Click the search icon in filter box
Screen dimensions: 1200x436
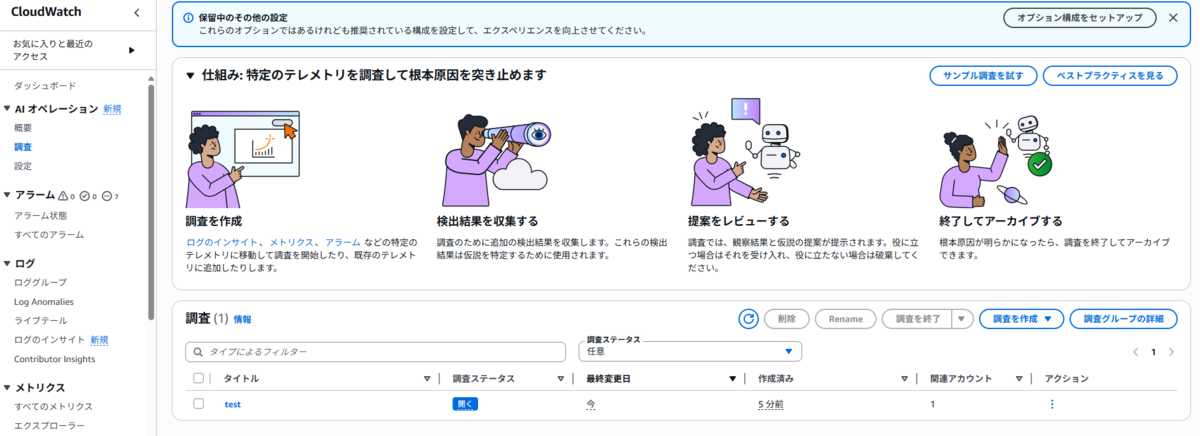pyautogui.click(x=198, y=352)
